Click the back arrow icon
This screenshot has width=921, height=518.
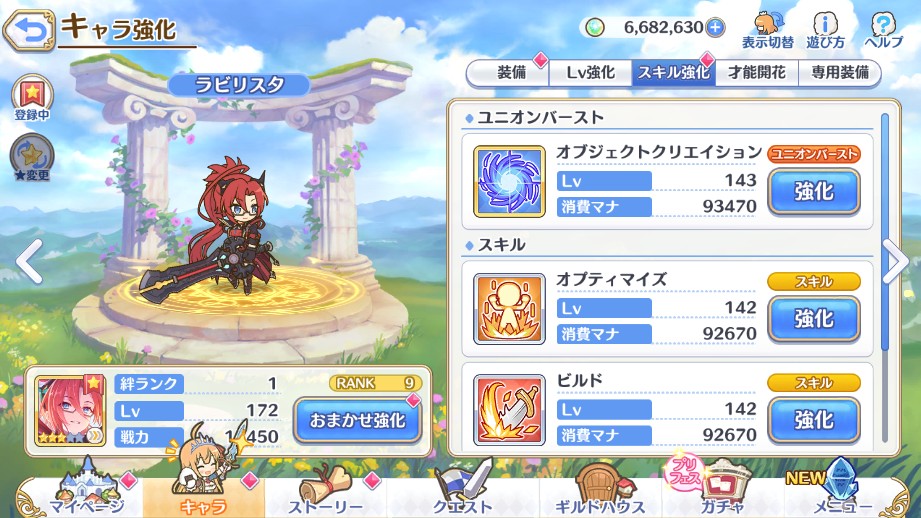pos(29,29)
